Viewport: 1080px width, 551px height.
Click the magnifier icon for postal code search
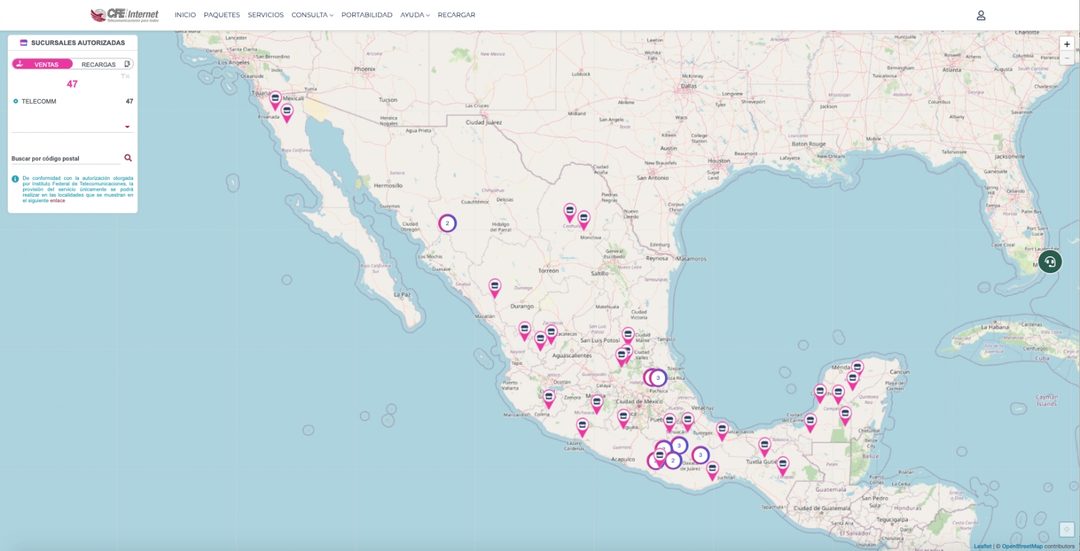127,158
